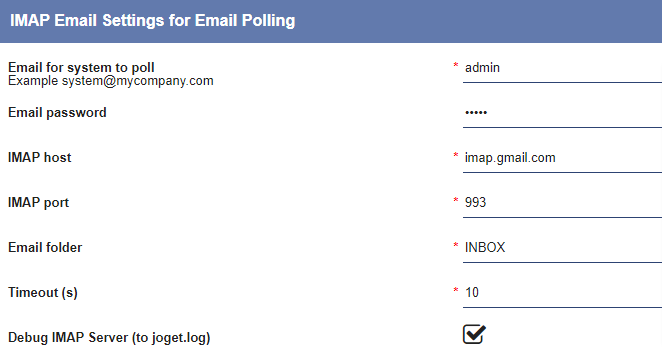This screenshot has height=364, width=662.
Task: Click the required asterisk beside IMAP port
Action: coord(456,200)
